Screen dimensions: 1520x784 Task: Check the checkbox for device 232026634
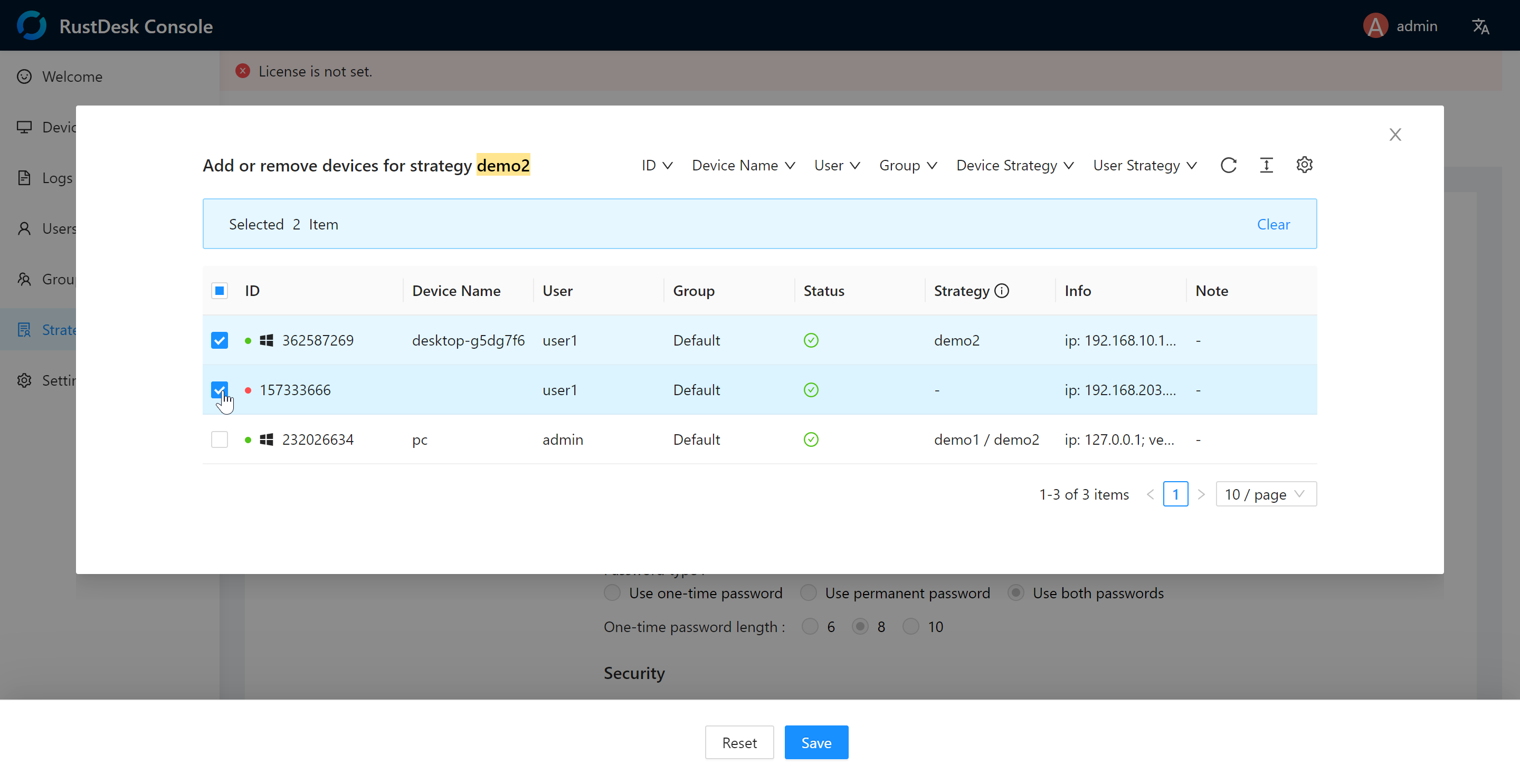click(x=220, y=439)
